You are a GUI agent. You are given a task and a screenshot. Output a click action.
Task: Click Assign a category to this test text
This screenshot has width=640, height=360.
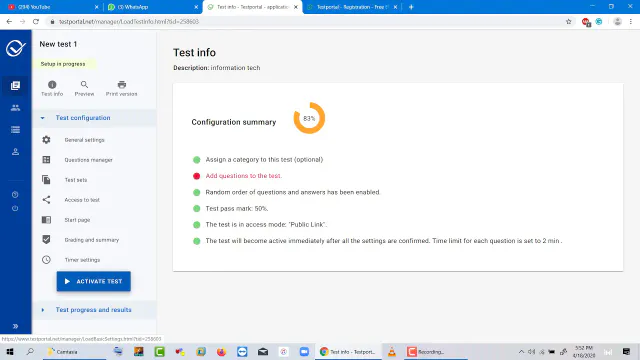click(x=264, y=160)
